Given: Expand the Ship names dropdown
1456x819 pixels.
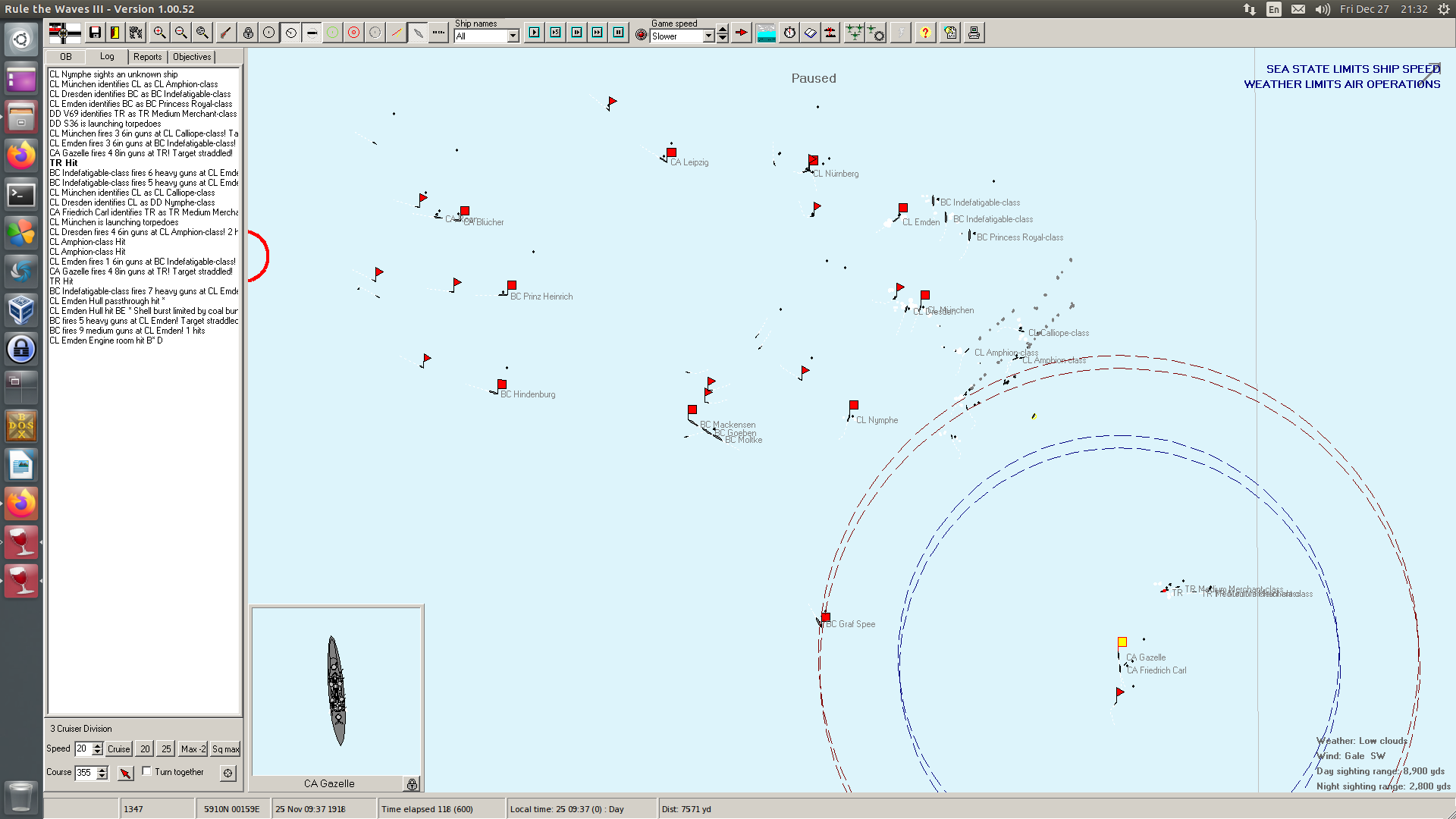Looking at the screenshot, I should pos(513,36).
